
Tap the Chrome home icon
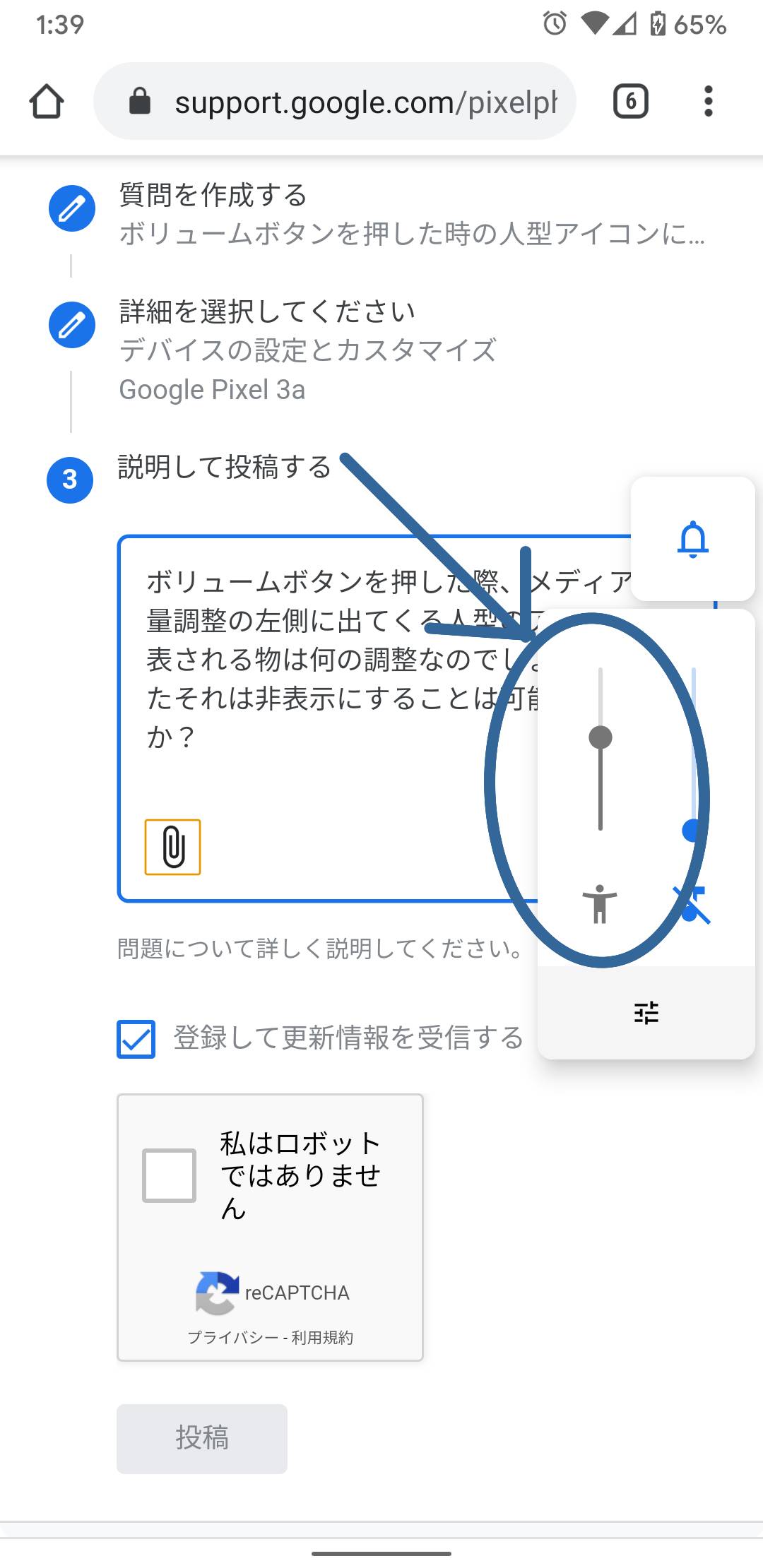47,101
